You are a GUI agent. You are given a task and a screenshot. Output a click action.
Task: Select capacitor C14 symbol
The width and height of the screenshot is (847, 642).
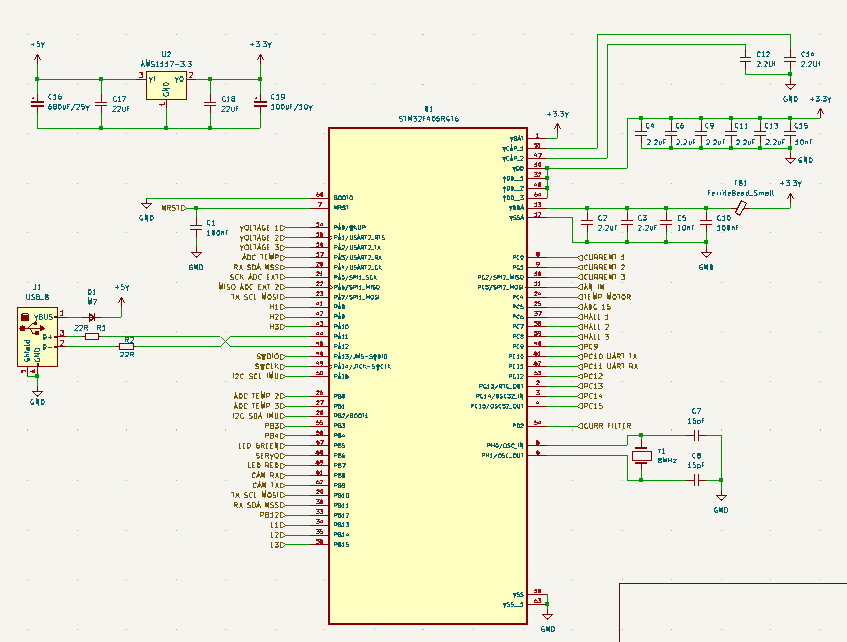(790, 58)
